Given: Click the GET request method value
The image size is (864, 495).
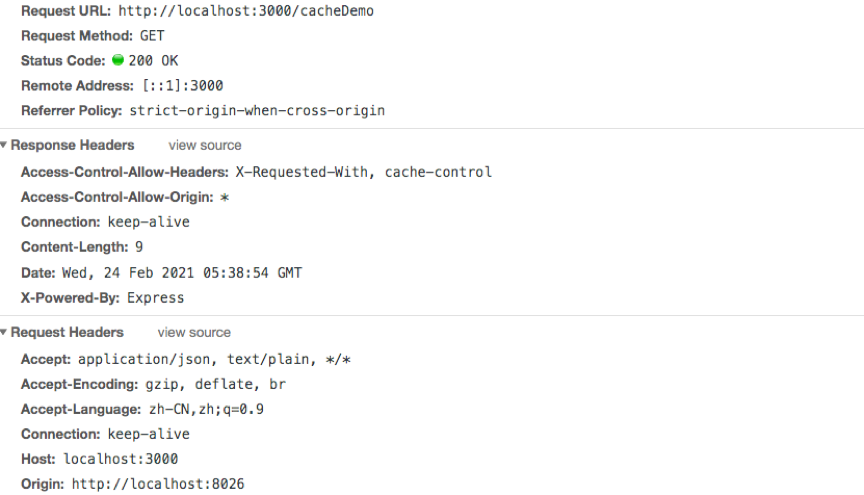Looking at the screenshot, I should click(x=152, y=35).
